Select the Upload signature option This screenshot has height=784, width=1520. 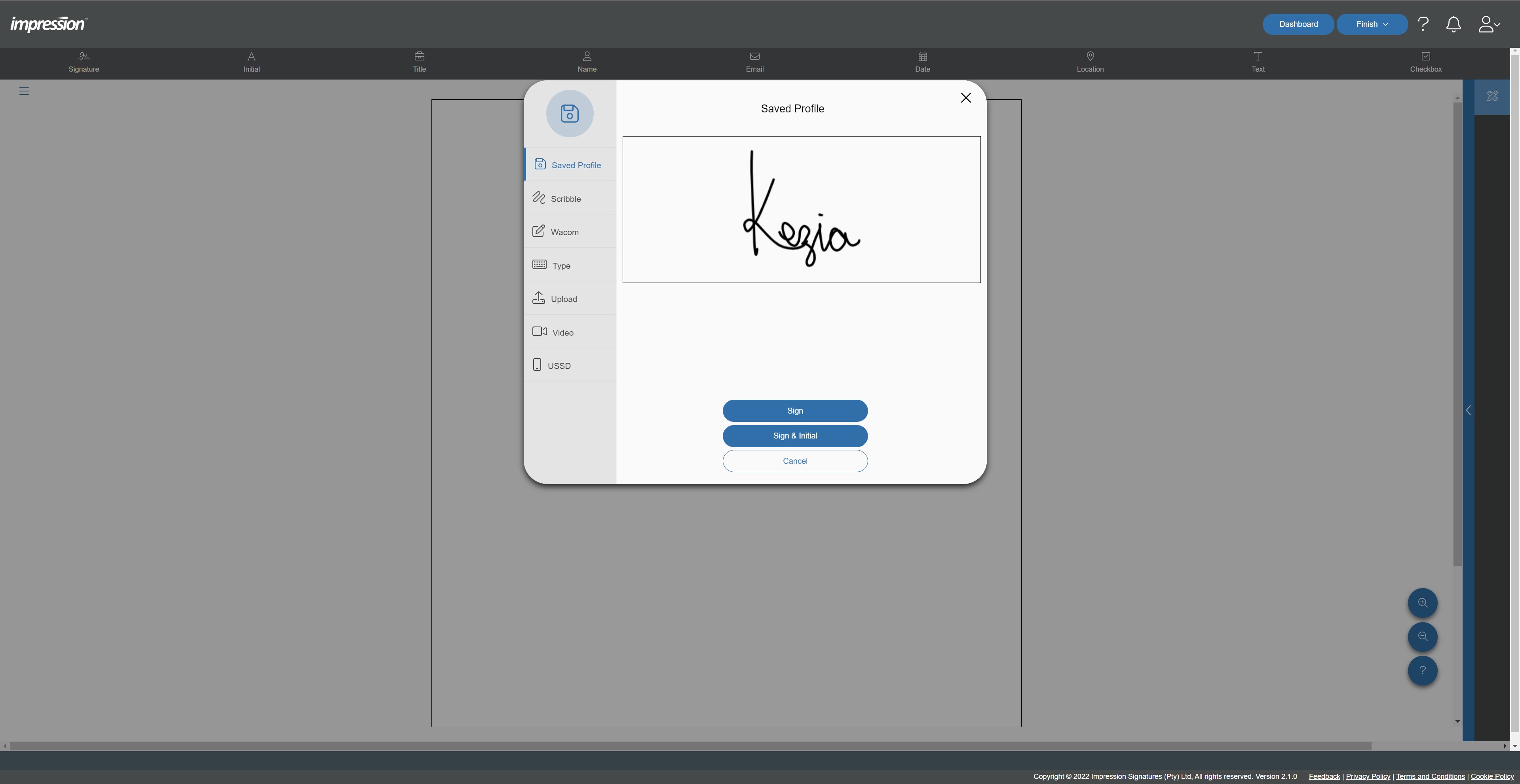tap(564, 299)
